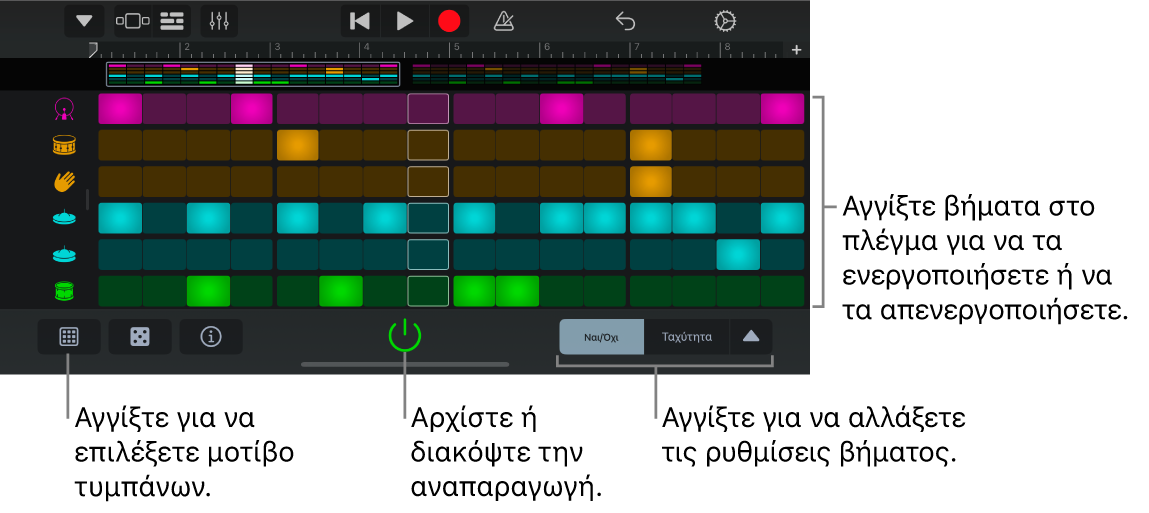This screenshot has height=513, width=1149.
Task: Select the snare drum row icon
Action: [x=65, y=146]
